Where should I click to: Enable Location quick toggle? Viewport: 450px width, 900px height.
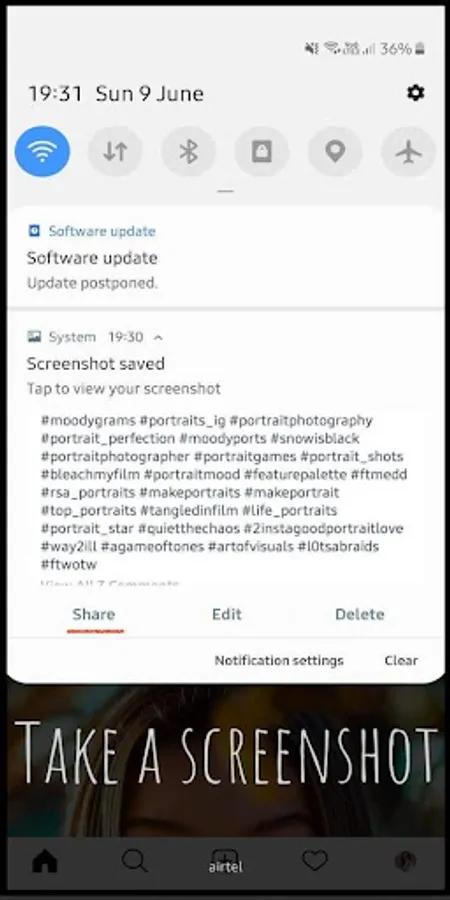(x=335, y=152)
